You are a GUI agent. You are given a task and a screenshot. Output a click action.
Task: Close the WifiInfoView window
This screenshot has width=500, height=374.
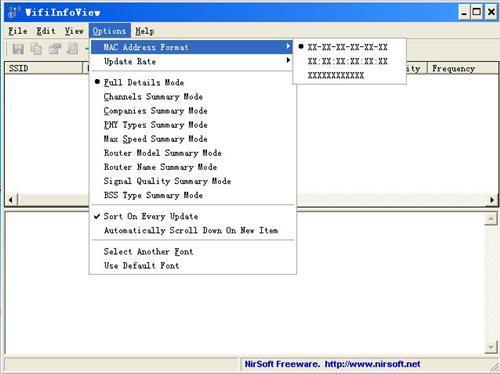(491, 12)
